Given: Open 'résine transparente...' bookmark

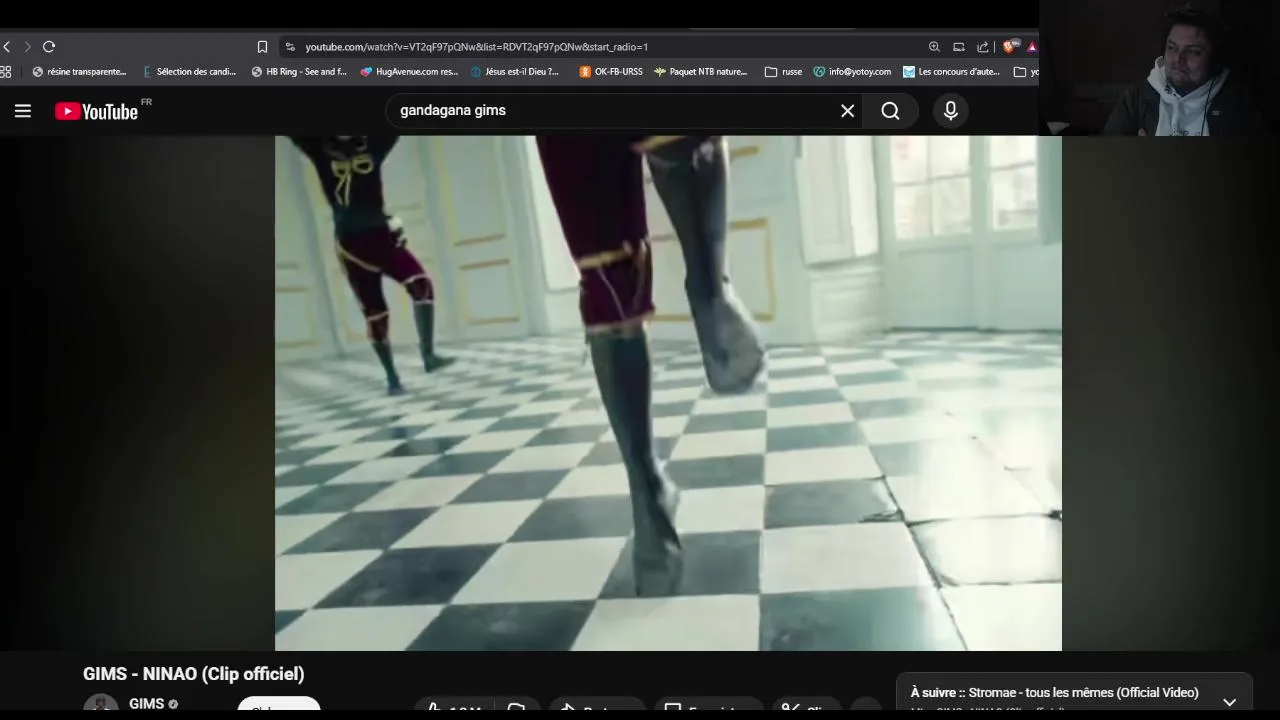Looking at the screenshot, I should (x=80, y=72).
